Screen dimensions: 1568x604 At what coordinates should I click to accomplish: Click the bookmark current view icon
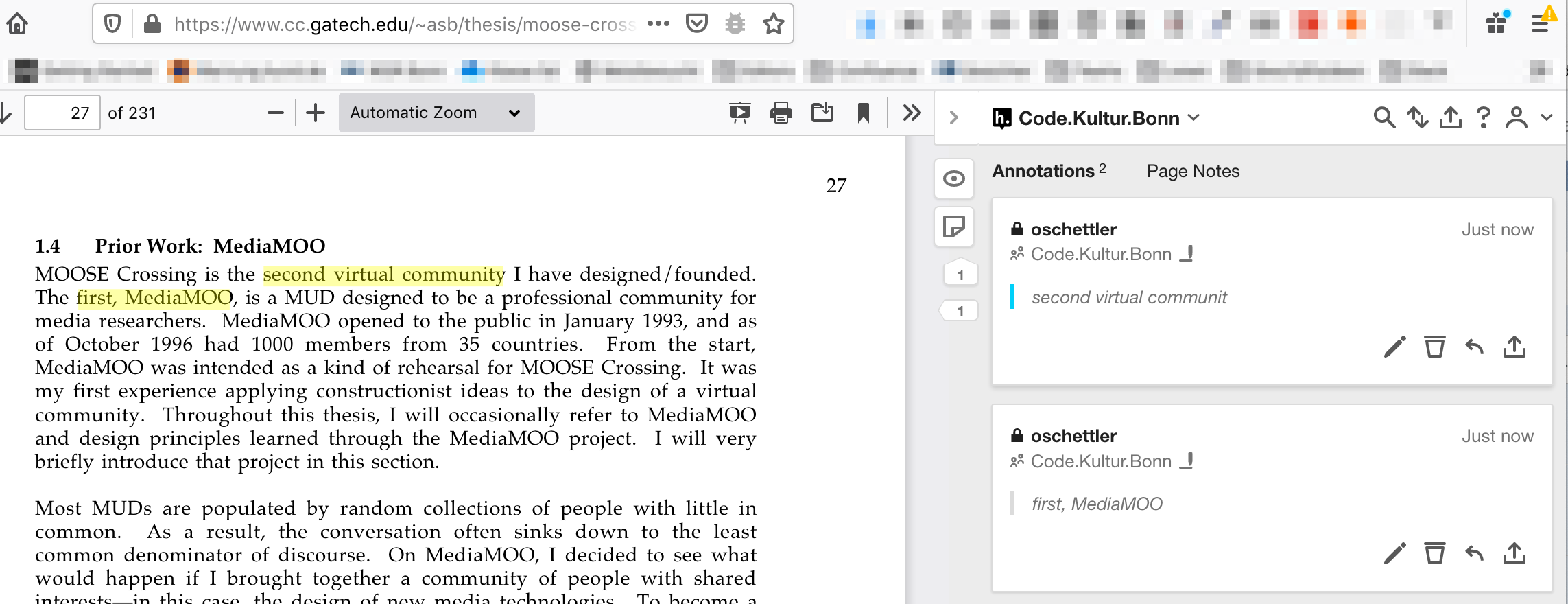(x=863, y=113)
